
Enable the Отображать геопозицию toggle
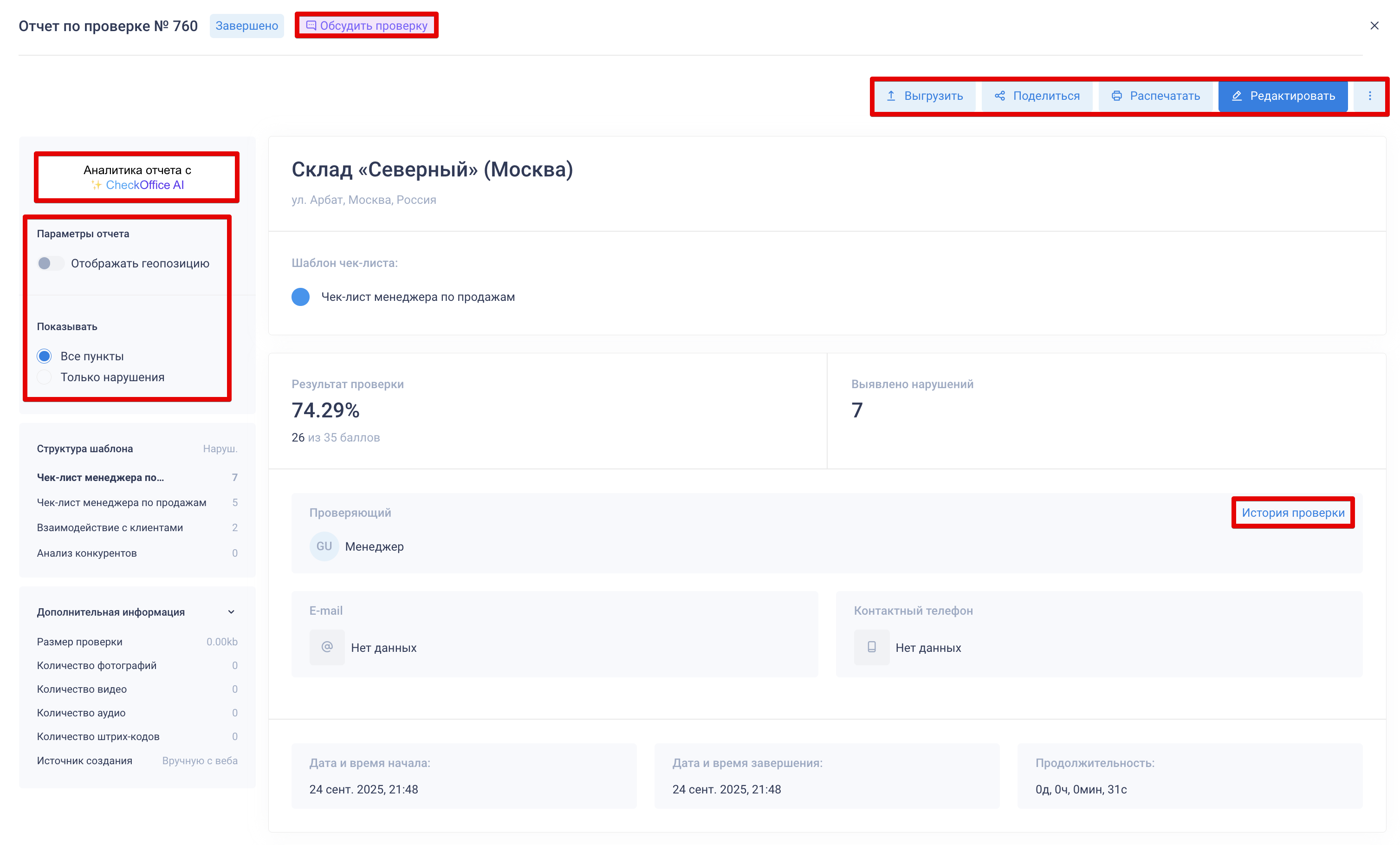tap(50, 263)
